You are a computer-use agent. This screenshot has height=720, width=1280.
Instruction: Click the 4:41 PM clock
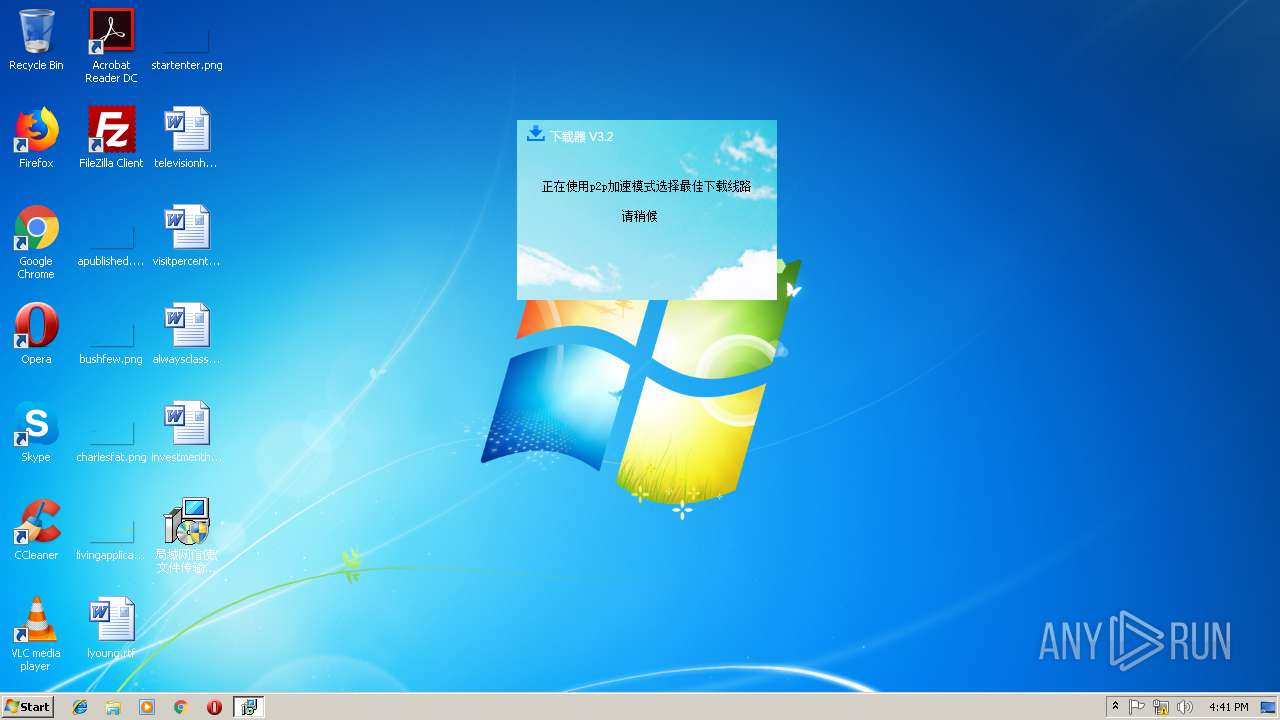pyautogui.click(x=1228, y=707)
